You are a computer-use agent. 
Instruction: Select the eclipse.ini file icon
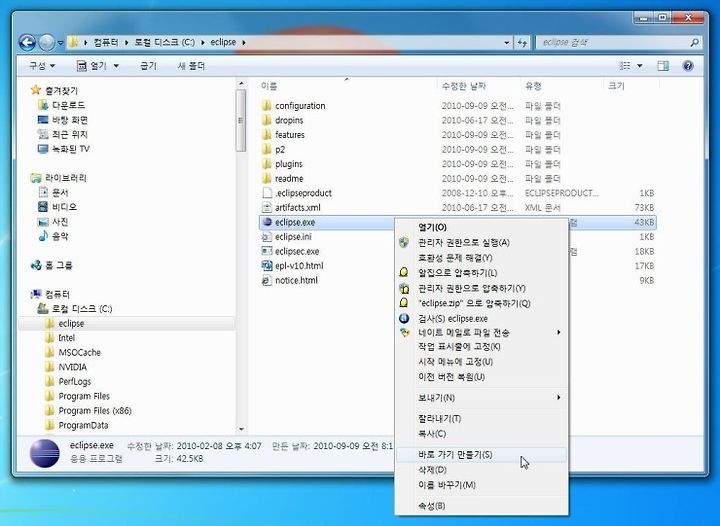pyautogui.click(x=267, y=237)
